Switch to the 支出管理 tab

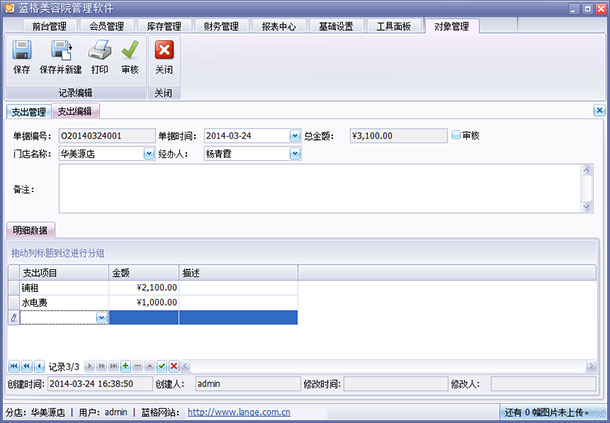coord(29,112)
